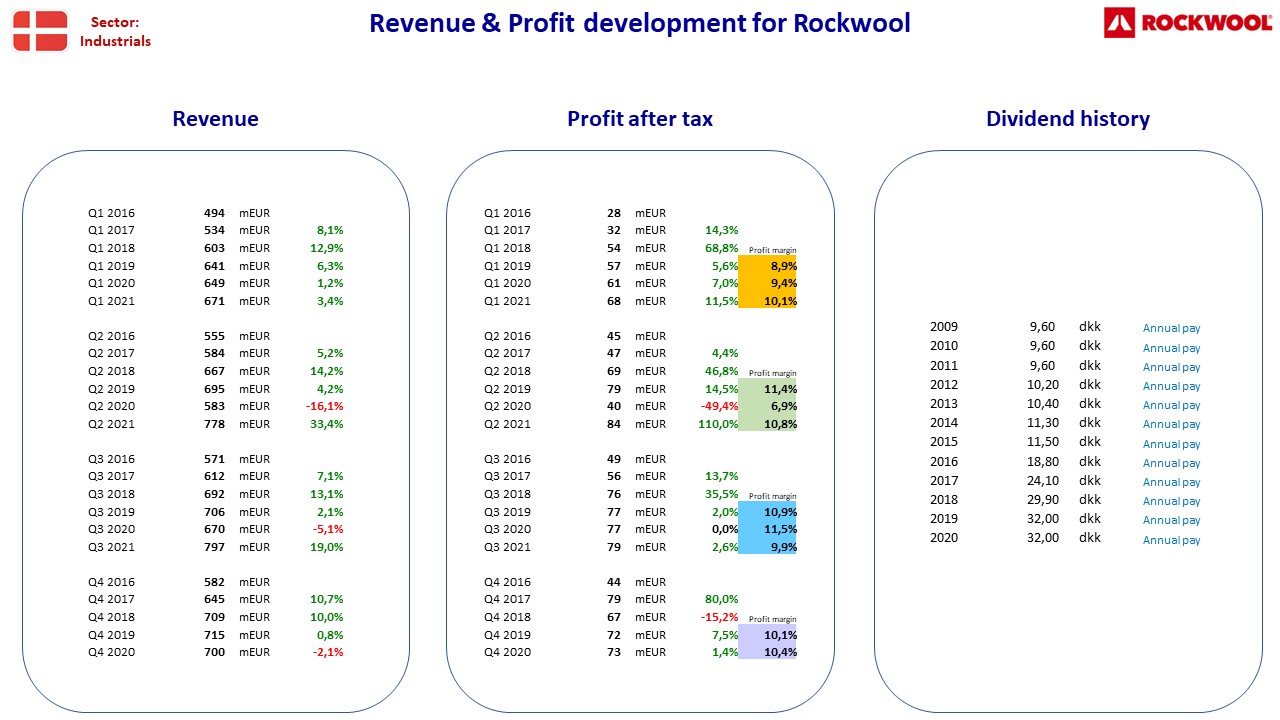
Task: Click Q1 2016 revenue value 494
Action: point(214,213)
